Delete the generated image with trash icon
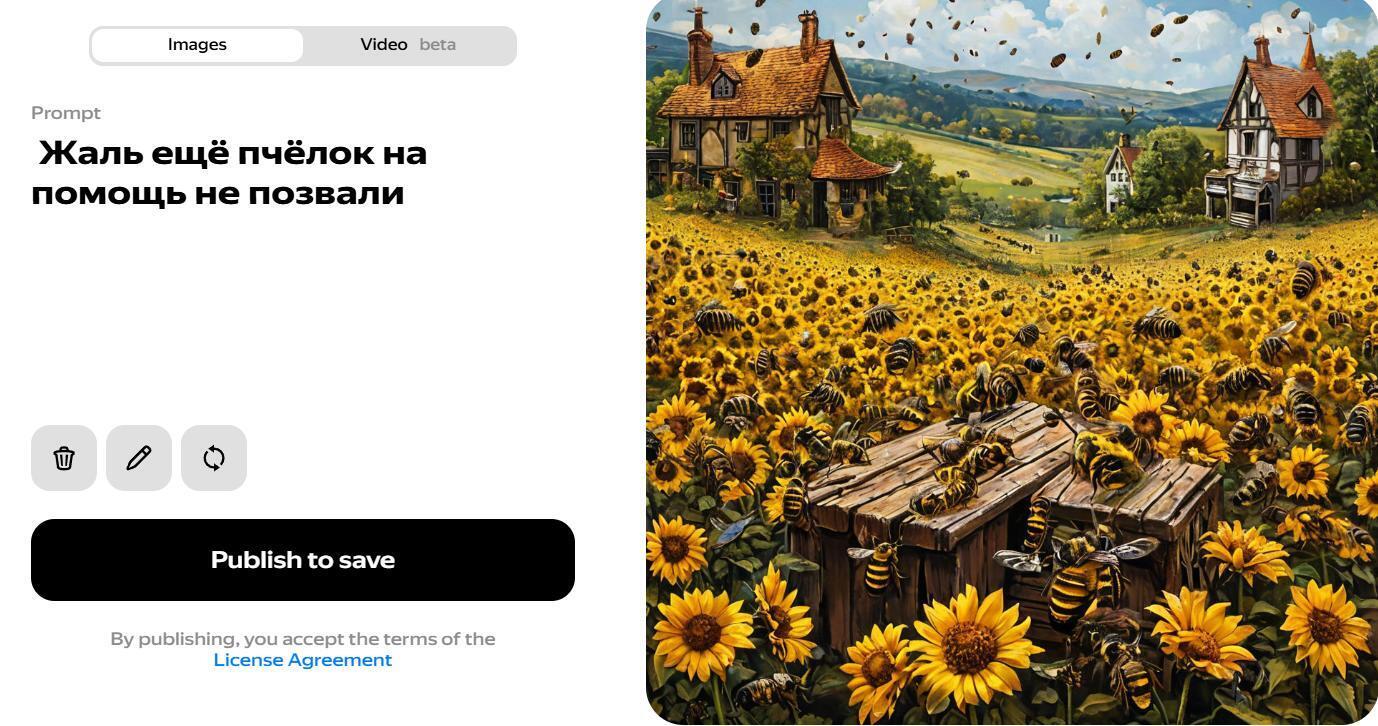 (x=64, y=458)
